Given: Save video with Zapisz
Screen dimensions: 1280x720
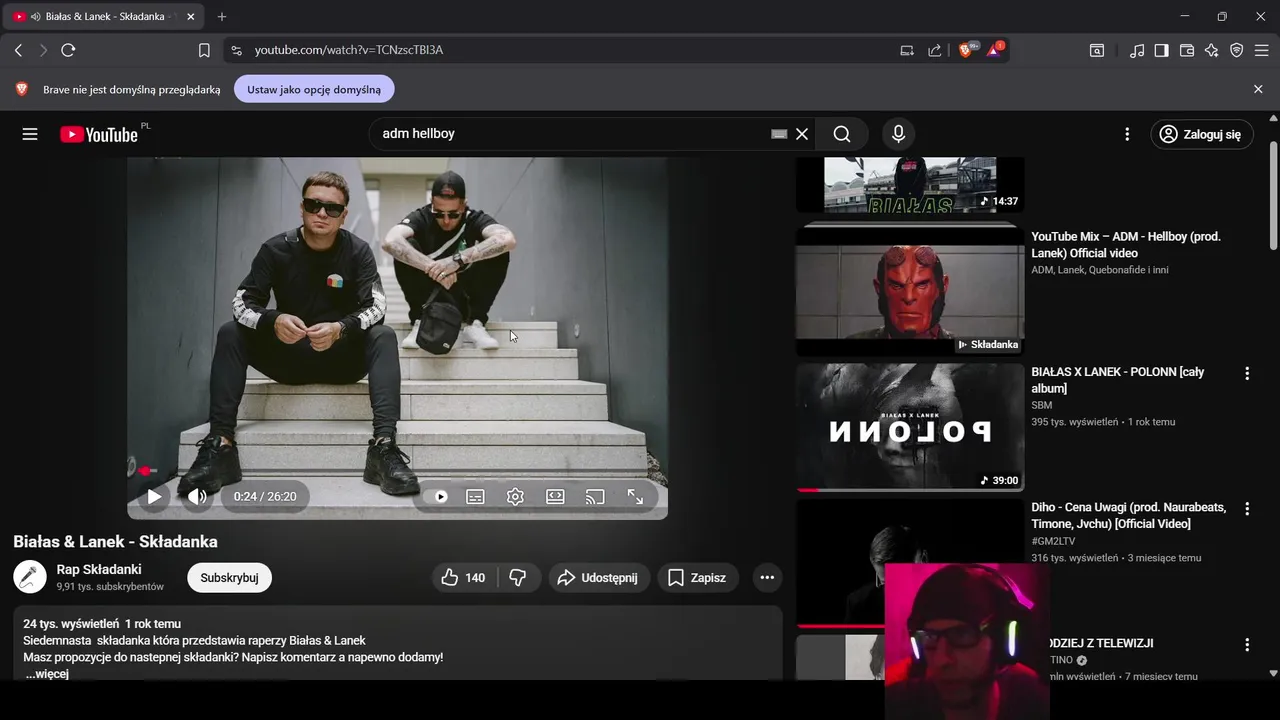Looking at the screenshot, I should pyautogui.click(x=698, y=577).
